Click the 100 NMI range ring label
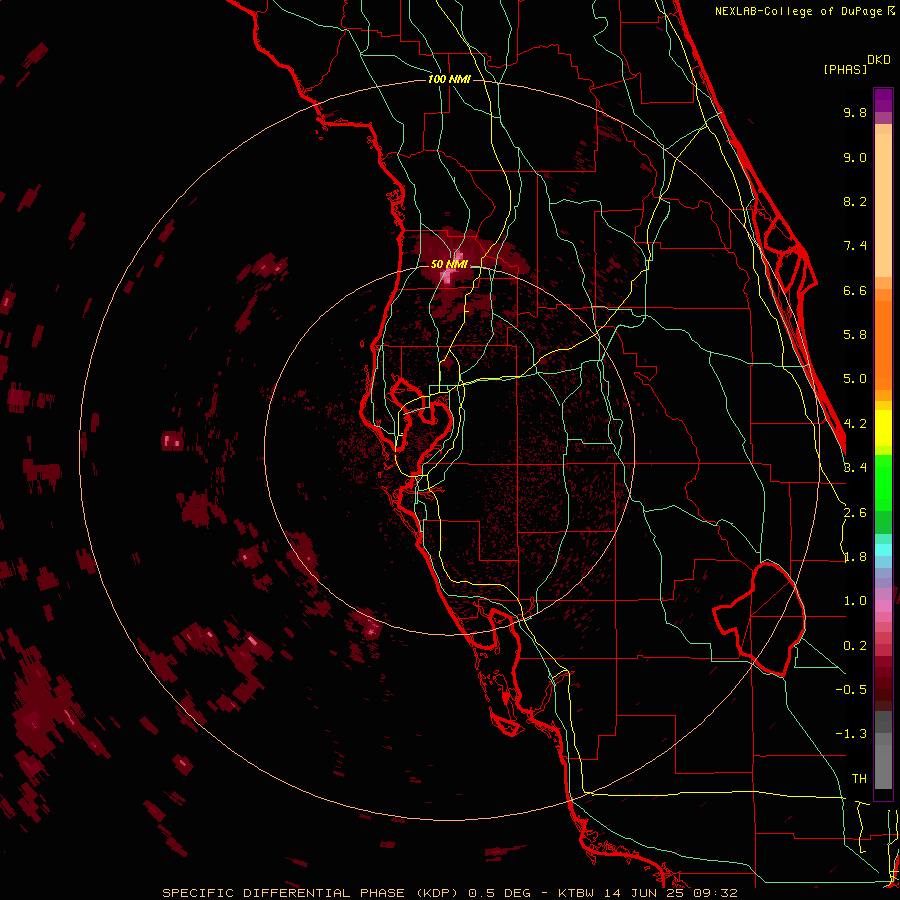This screenshot has width=900, height=900. pos(449,79)
